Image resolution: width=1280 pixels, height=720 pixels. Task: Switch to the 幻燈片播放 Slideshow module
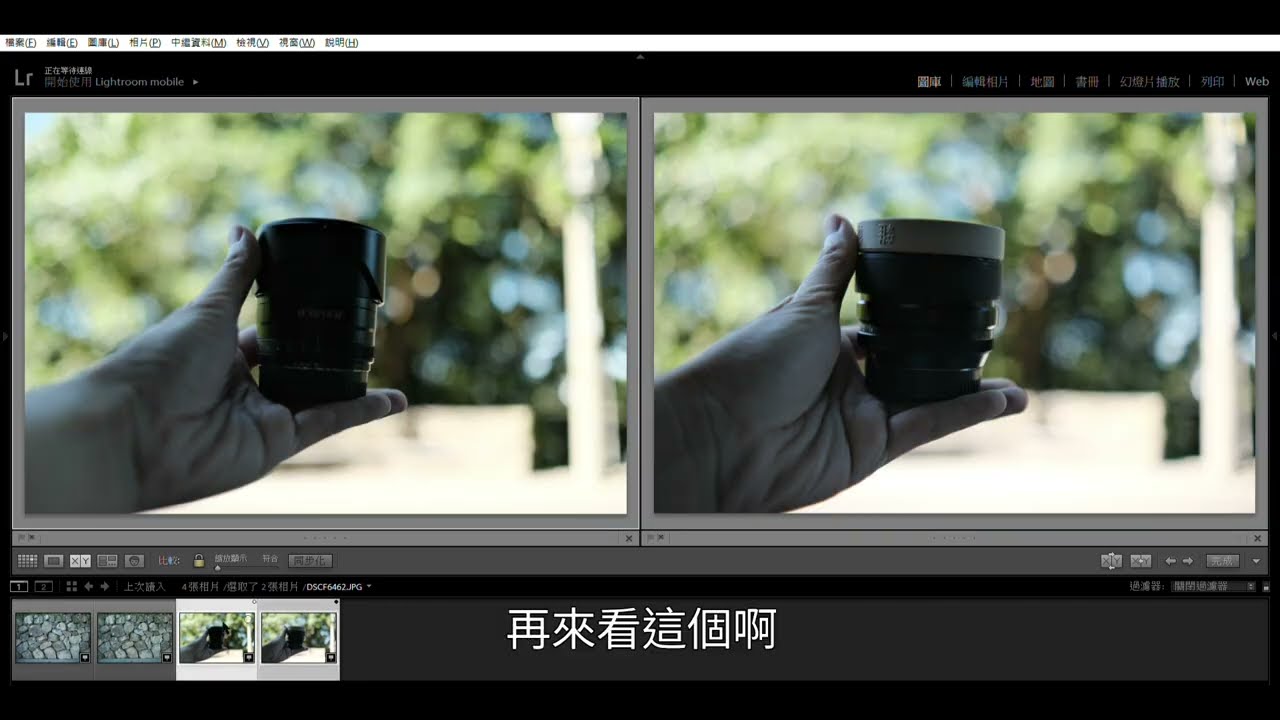click(1149, 82)
